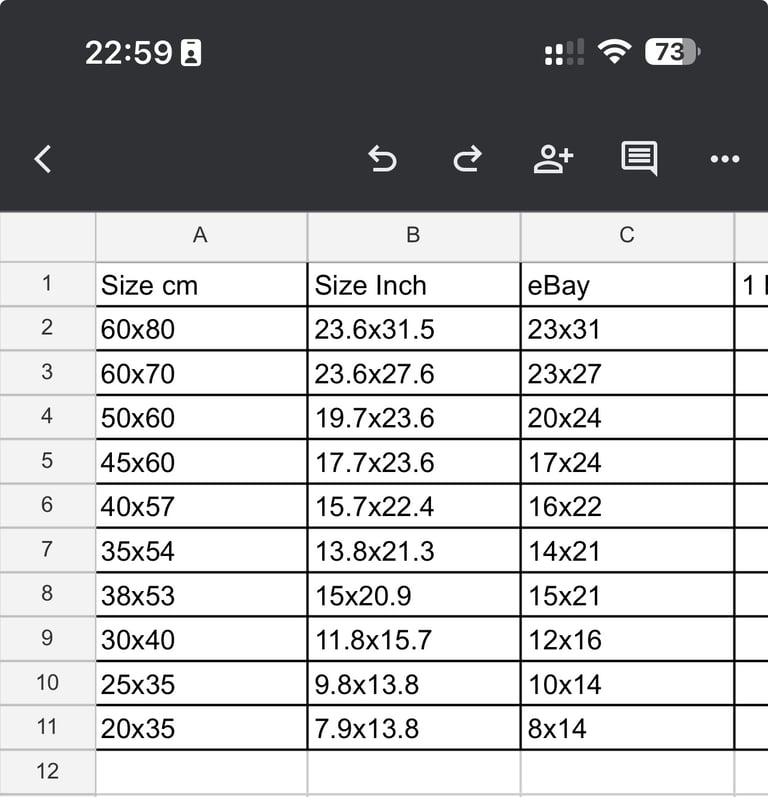Undo the last edit

point(382,159)
